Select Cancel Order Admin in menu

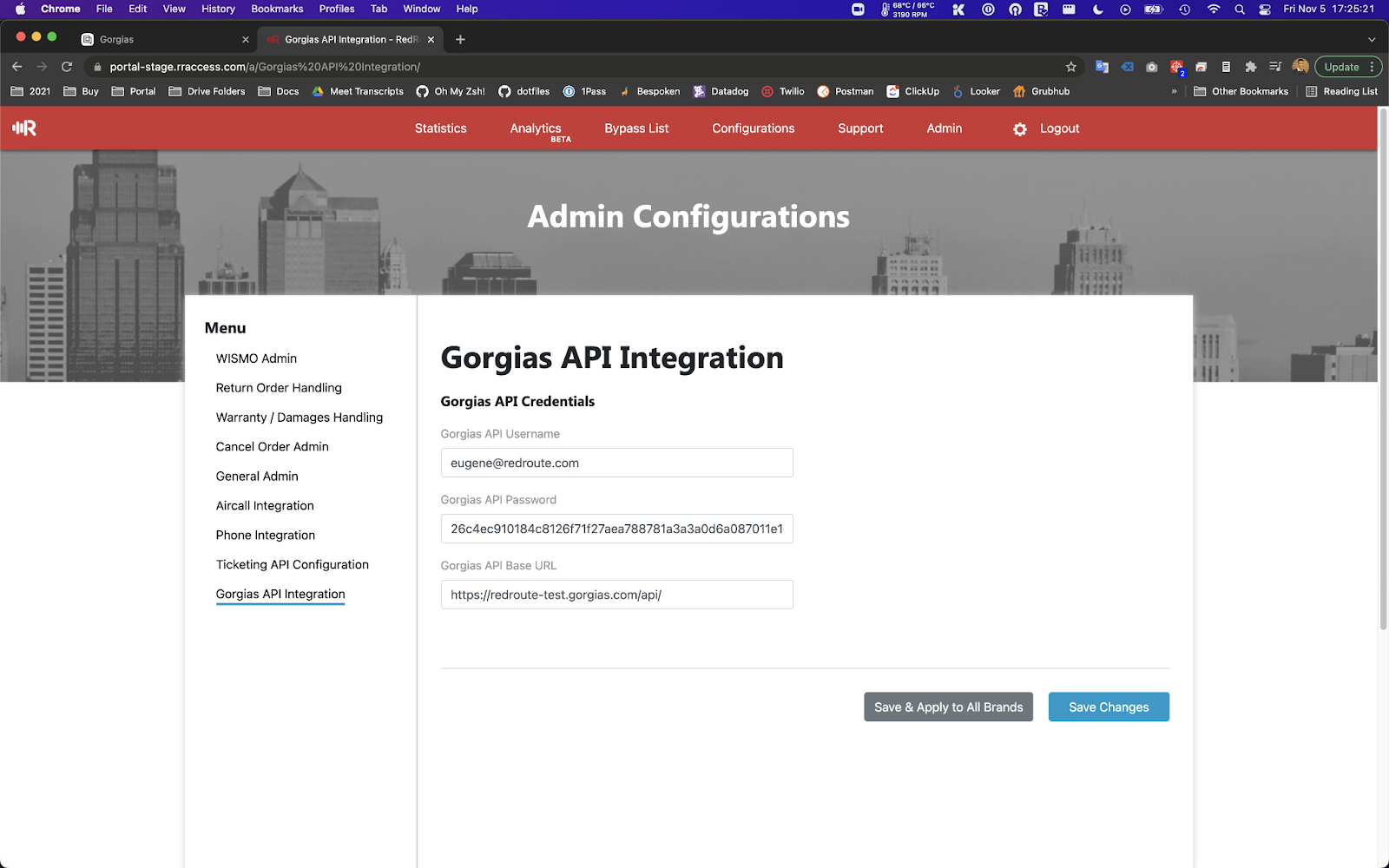[x=272, y=447]
